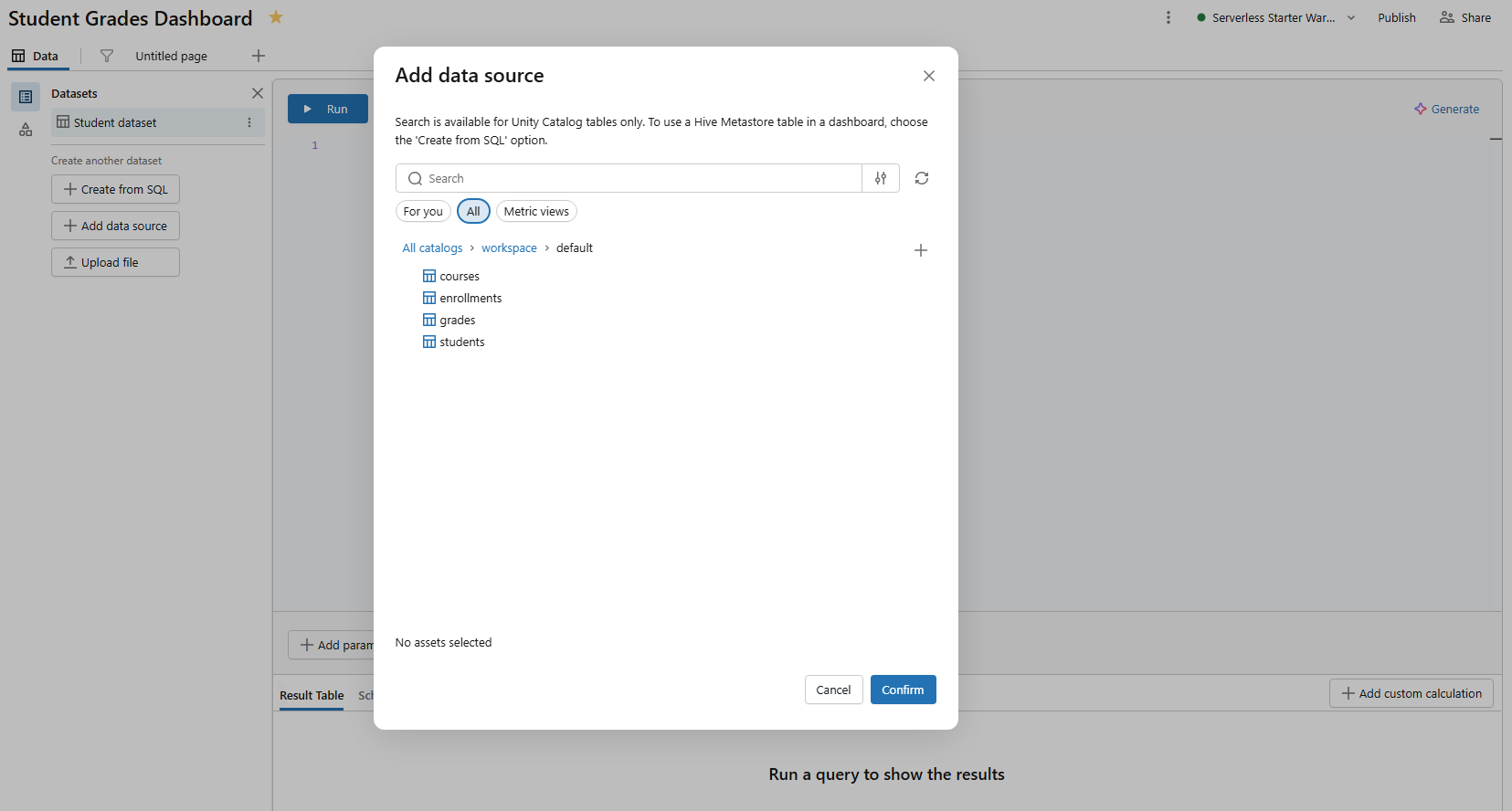Image resolution: width=1512 pixels, height=811 pixels.
Task: Select the datasets list sidebar icon
Action: pos(26,97)
